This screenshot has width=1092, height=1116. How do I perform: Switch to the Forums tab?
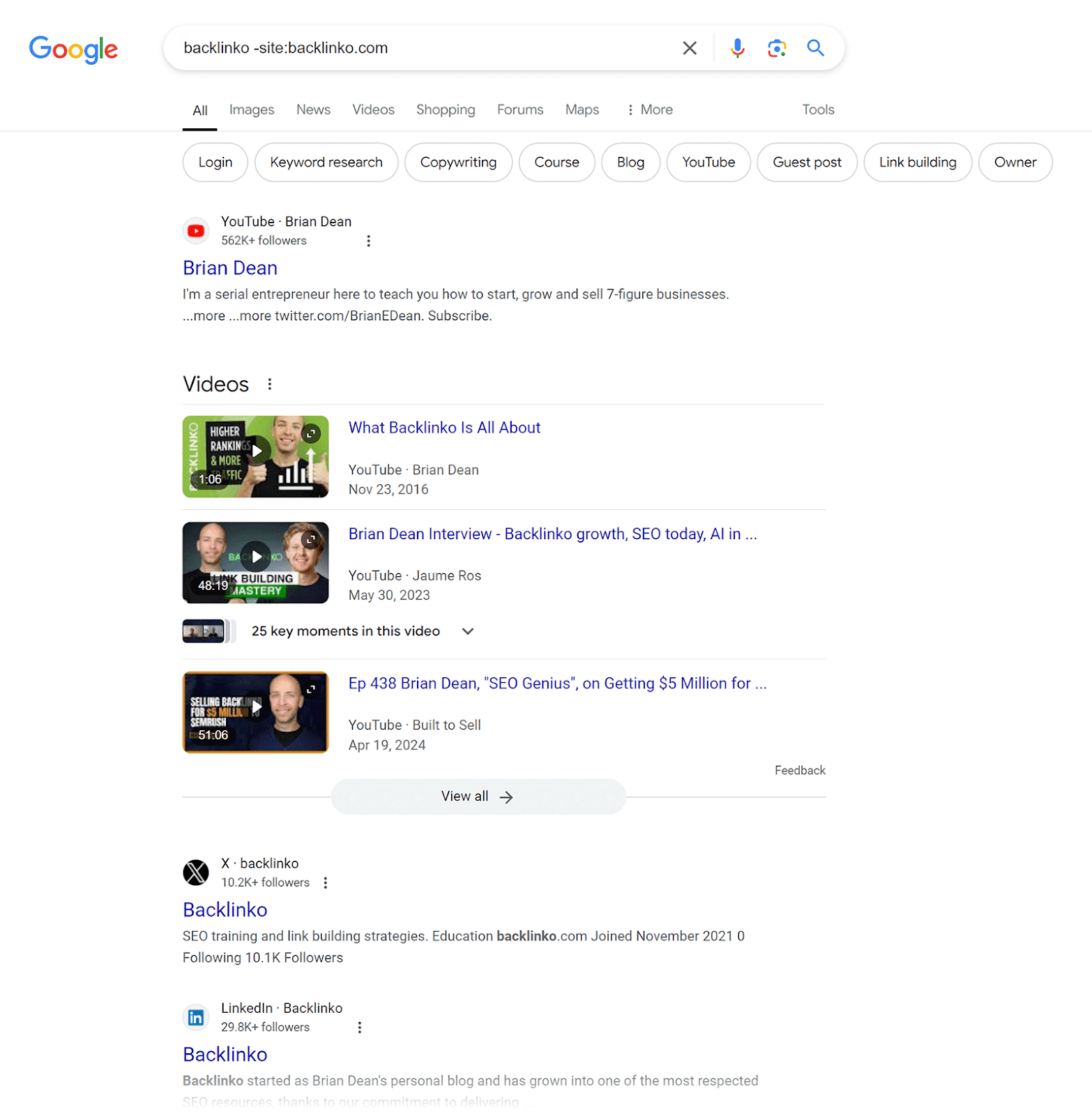(520, 110)
